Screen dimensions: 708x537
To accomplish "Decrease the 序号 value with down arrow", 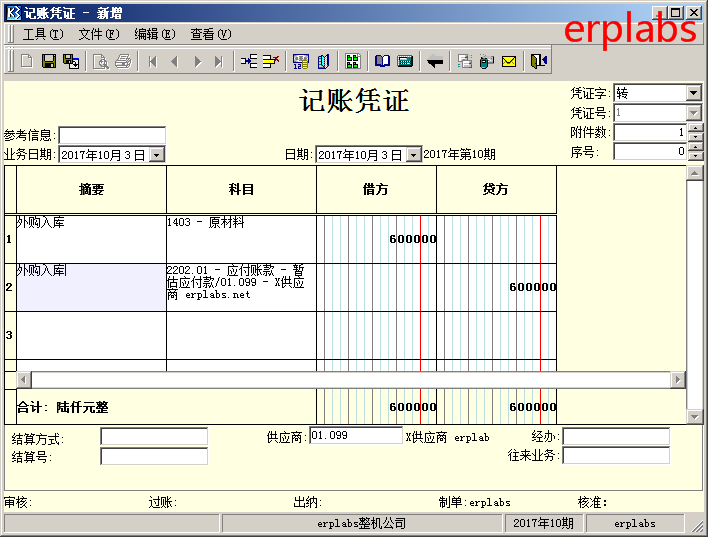I will tap(696, 156).
